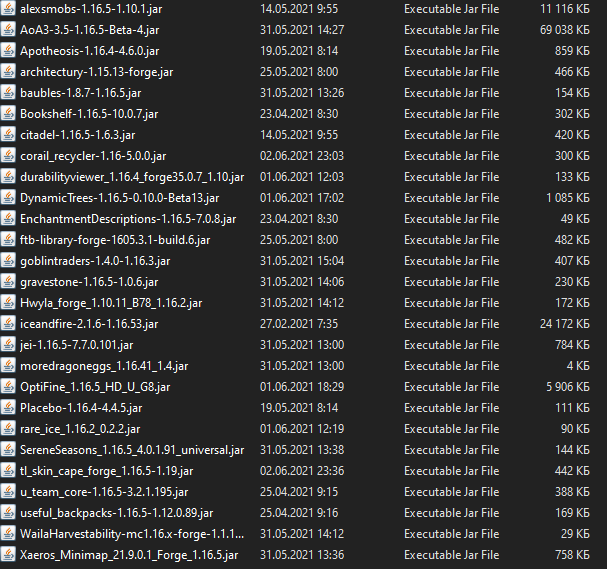Click the 69 038 КБ size value
This screenshot has width=607, height=569.
pos(565,30)
